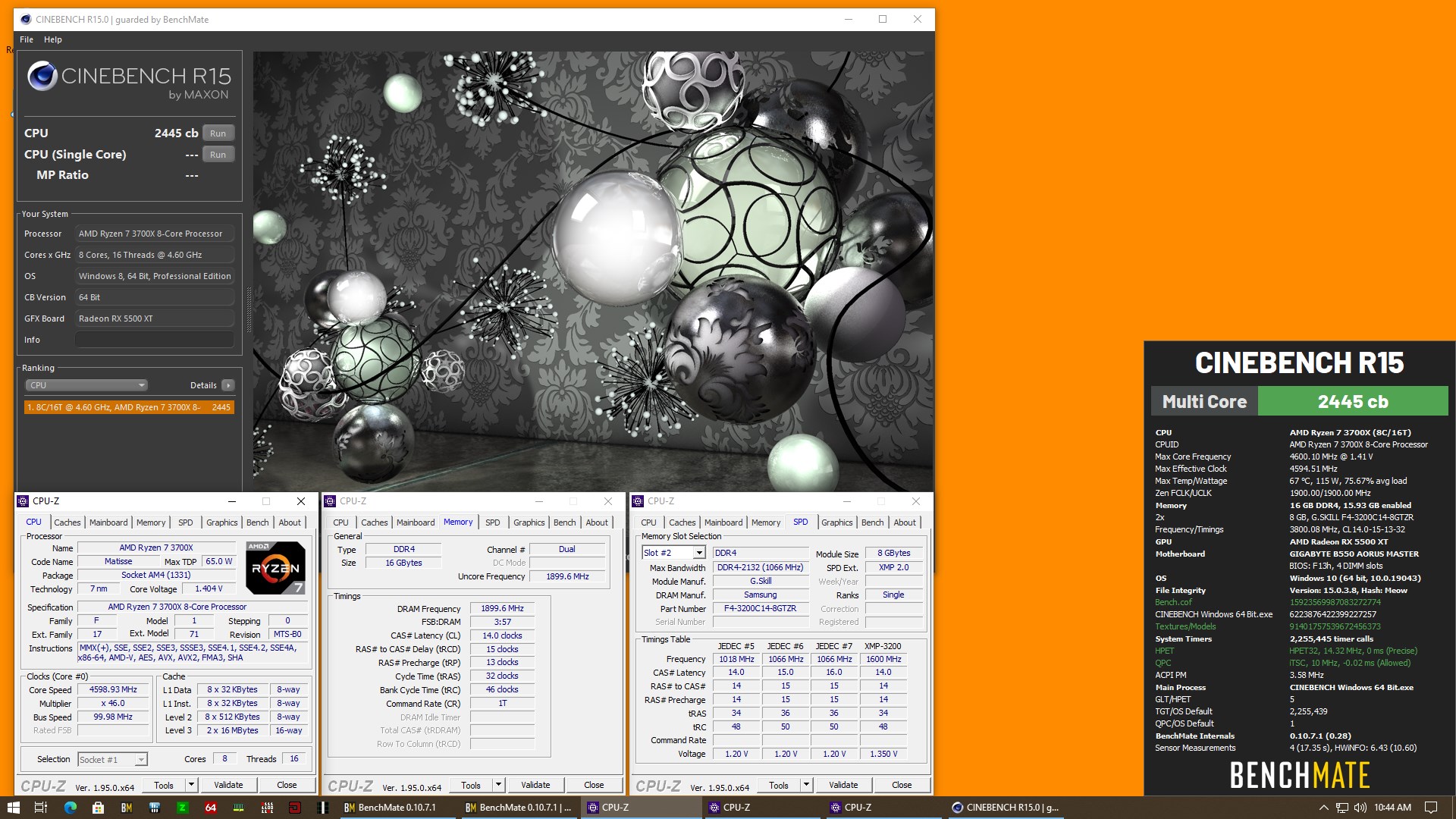Open the Caches tab in the left CPU-Z window
This screenshot has width=1456, height=819.
(67, 522)
